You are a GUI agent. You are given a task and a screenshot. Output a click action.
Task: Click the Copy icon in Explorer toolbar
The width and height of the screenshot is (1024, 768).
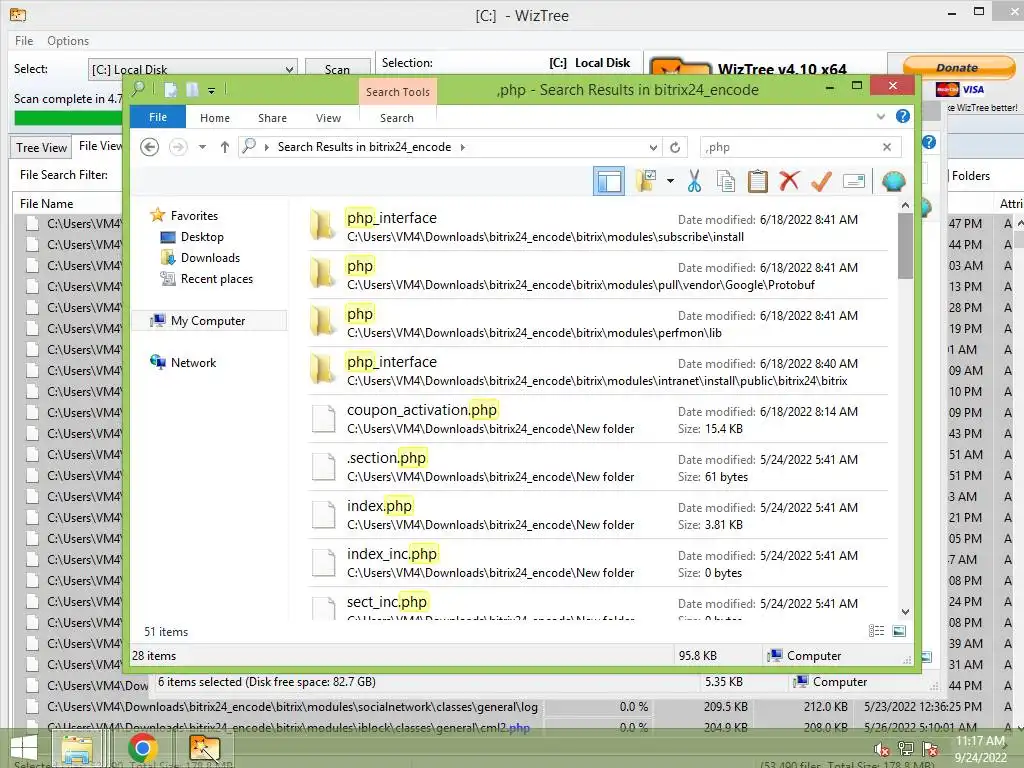click(x=726, y=181)
